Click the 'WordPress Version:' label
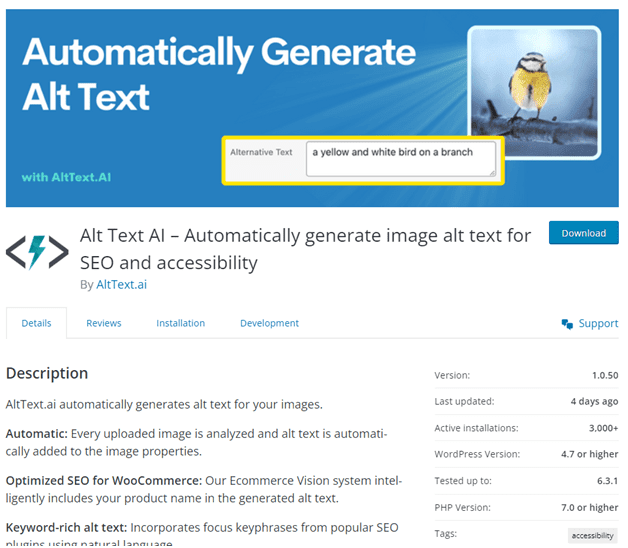628x548 pixels. click(477, 454)
